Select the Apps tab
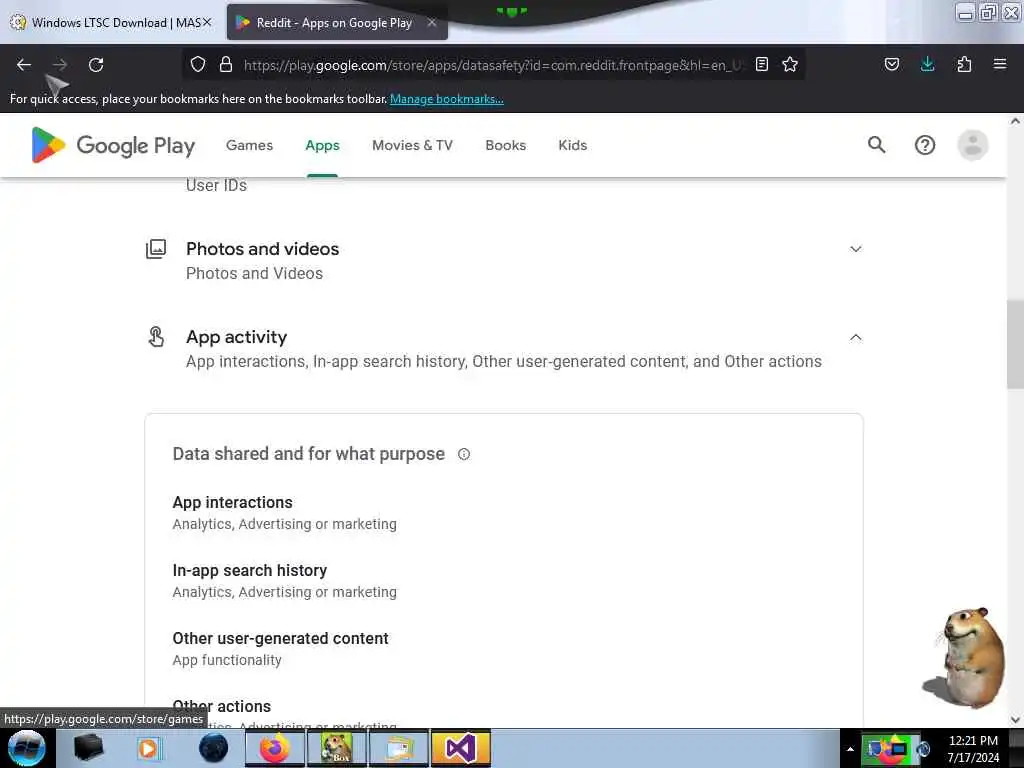This screenshot has height=768, width=1024. (323, 145)
